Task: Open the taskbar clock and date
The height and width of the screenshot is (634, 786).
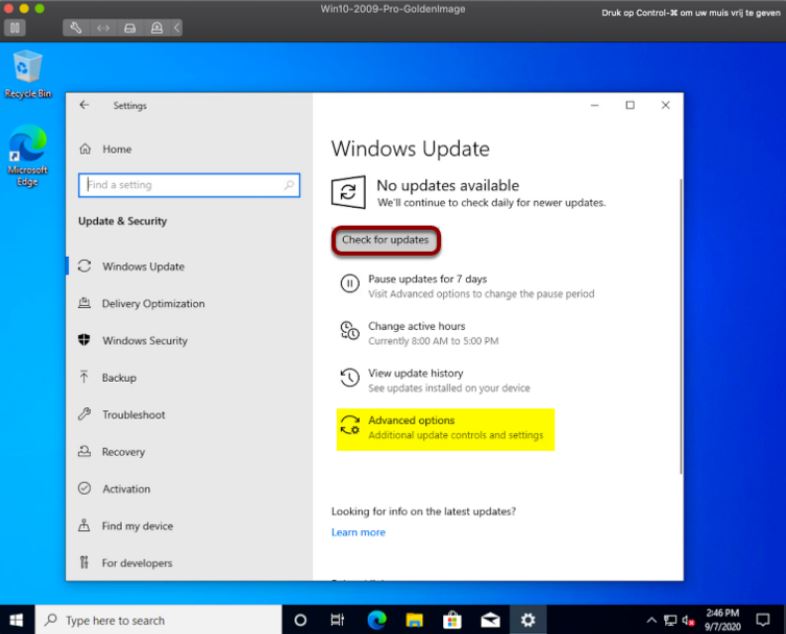Action: tap(722, 620)
